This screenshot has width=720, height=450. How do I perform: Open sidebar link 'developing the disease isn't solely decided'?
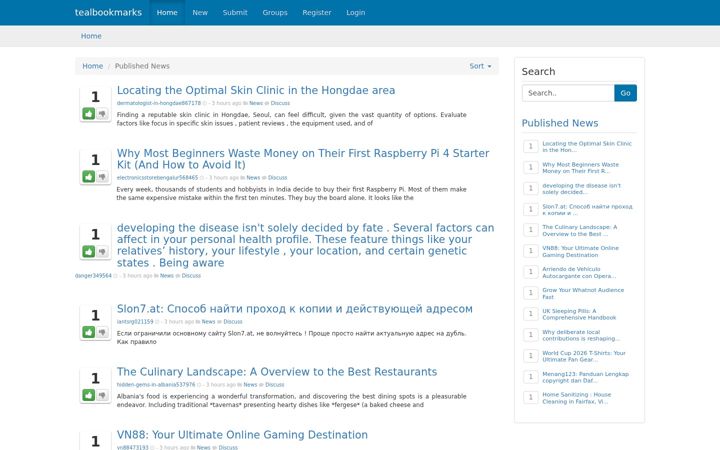[581, 189]
